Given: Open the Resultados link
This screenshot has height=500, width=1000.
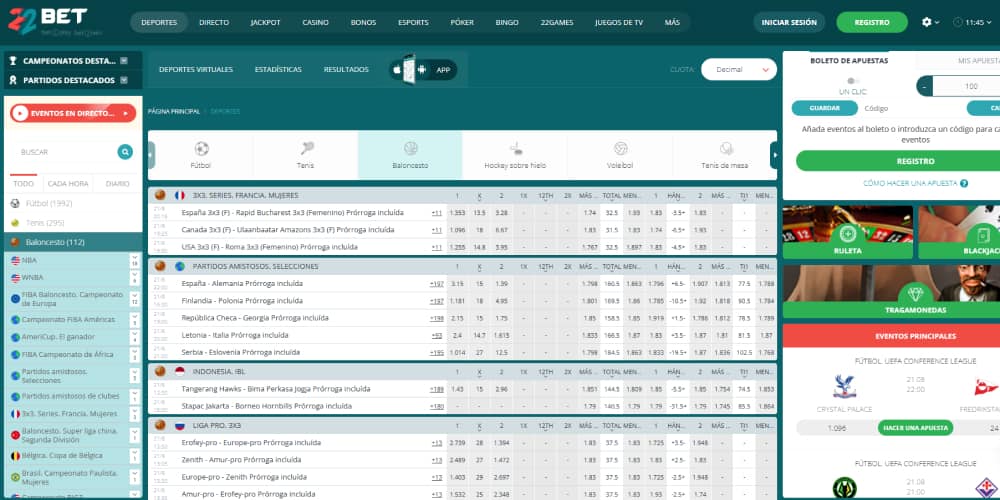Looking at the screenshot, I should (346, 70).
